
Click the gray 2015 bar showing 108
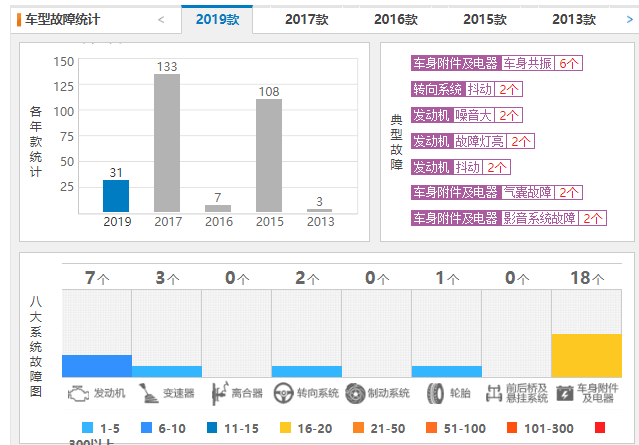click(269, 156)
